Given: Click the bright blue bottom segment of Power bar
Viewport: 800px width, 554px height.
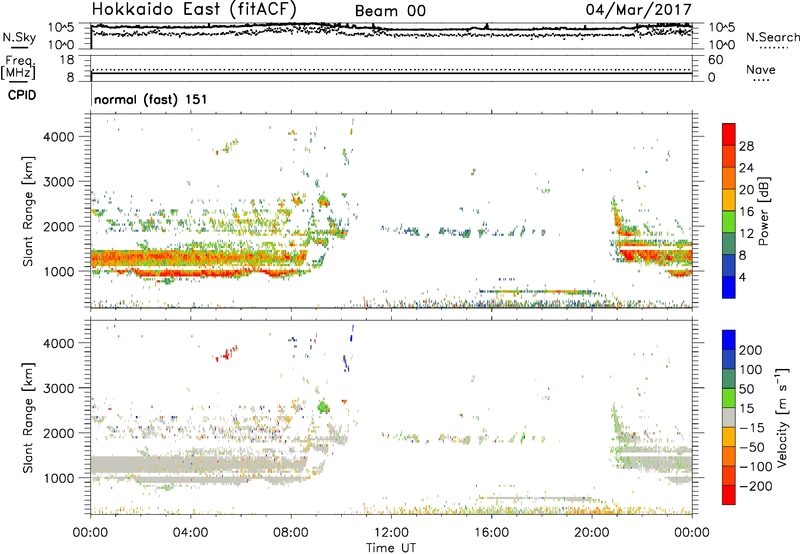Looking at the screenshot, I should click(729, 287).
